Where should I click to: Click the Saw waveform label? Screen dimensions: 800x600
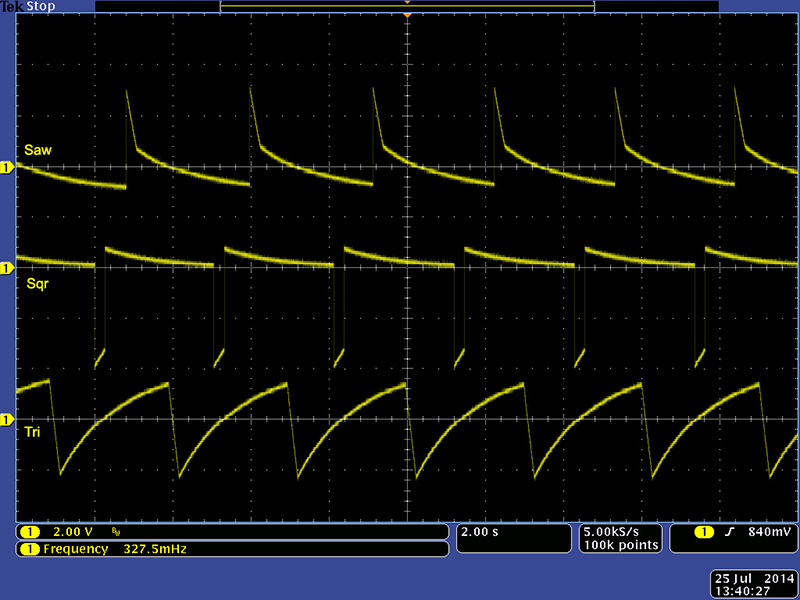[x=38, y=150]
